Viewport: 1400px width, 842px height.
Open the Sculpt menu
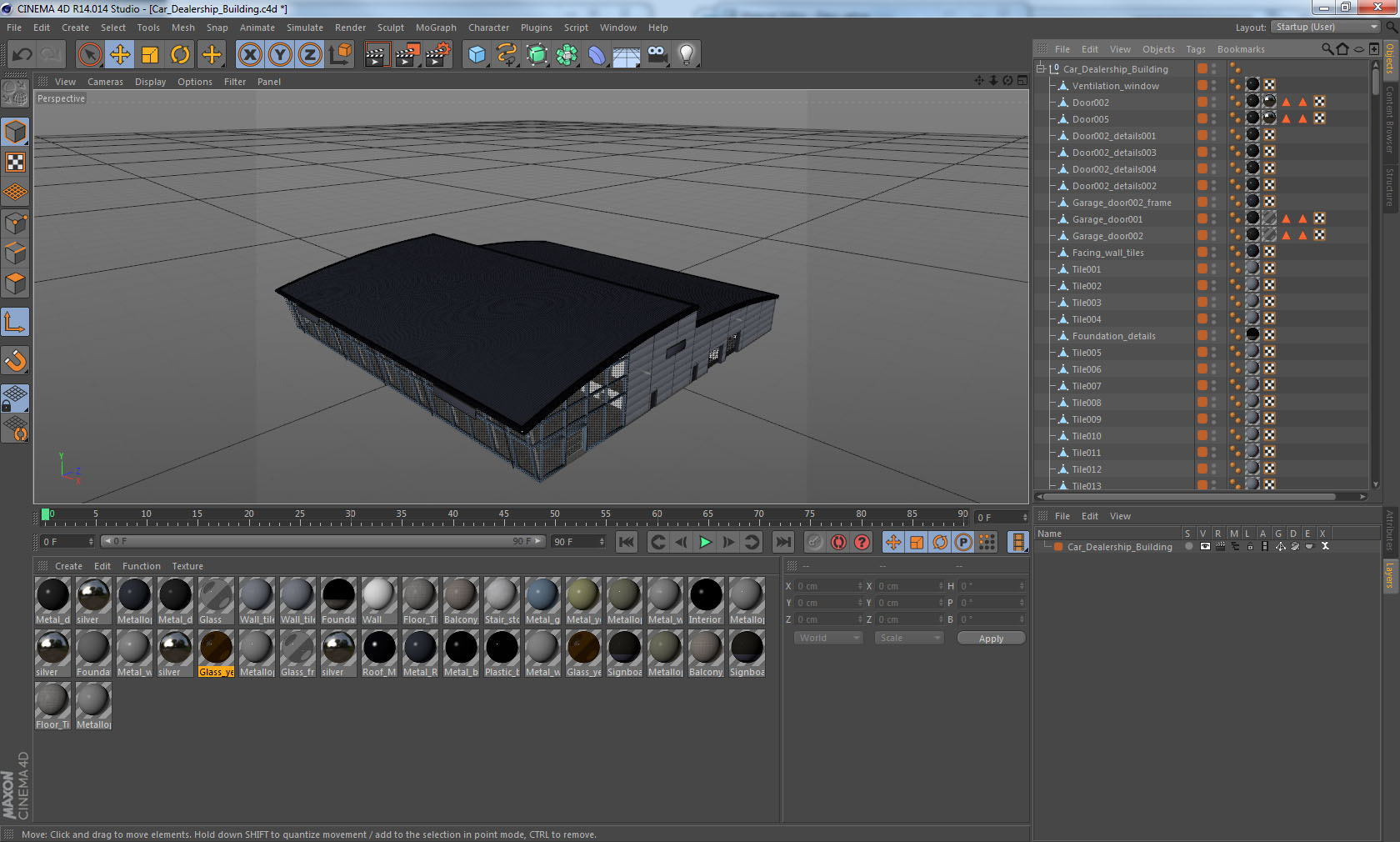coord(391,28)
